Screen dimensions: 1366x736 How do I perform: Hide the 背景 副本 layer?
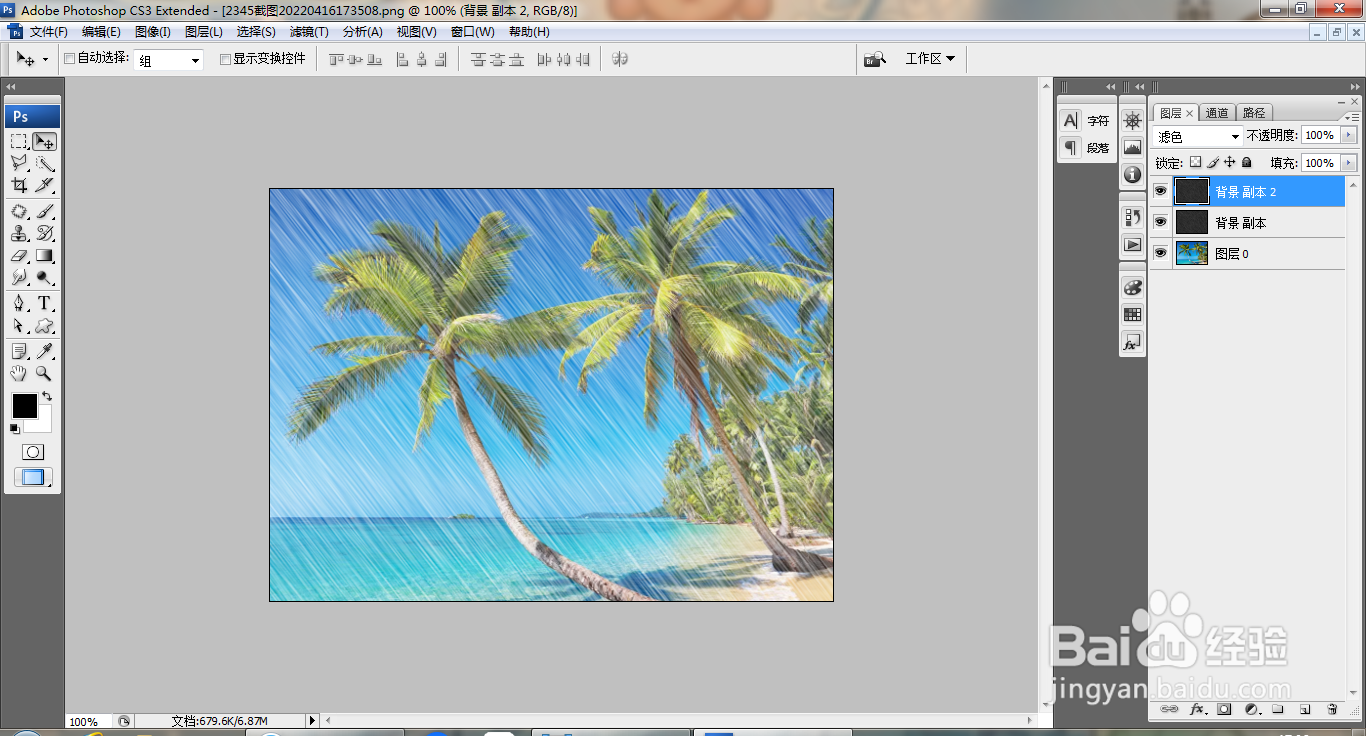point(1160,222)
